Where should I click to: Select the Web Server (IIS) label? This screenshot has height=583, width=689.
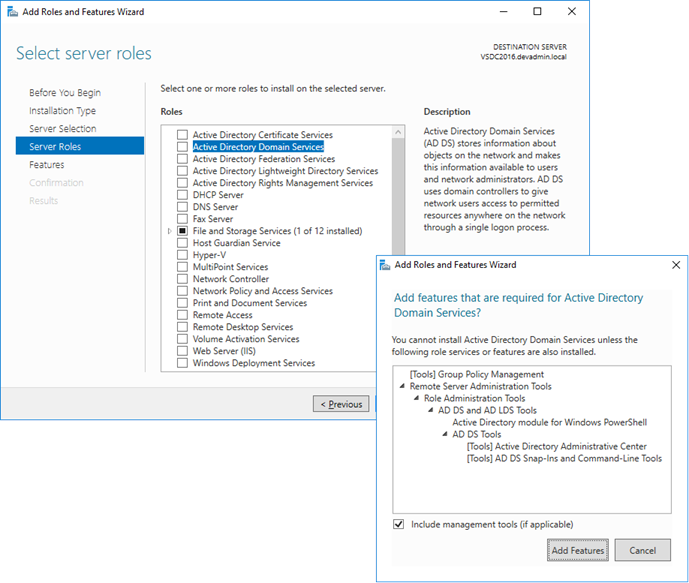click(224, 351)
